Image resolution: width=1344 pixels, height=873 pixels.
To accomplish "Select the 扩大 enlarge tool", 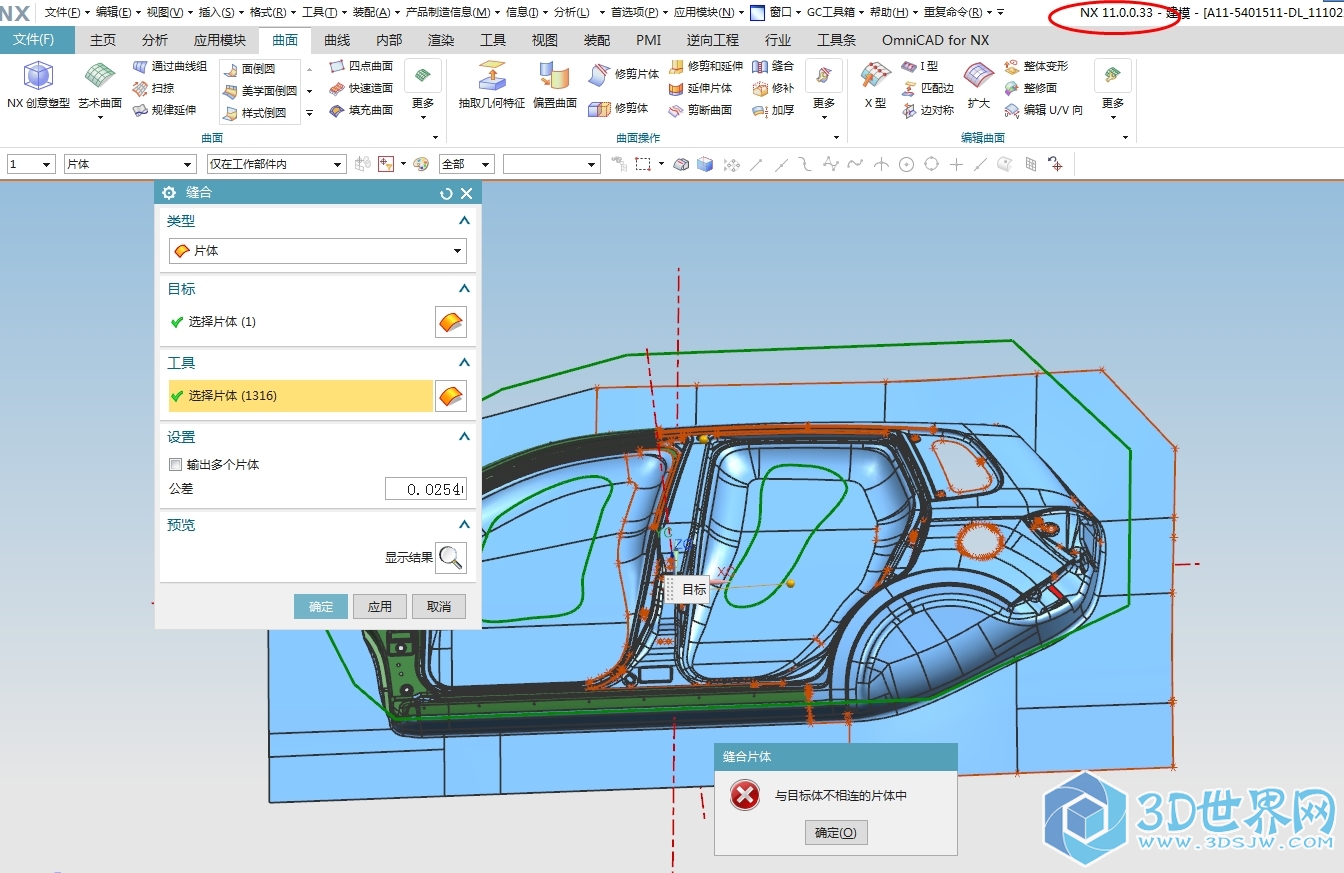I will coord(978,85).
